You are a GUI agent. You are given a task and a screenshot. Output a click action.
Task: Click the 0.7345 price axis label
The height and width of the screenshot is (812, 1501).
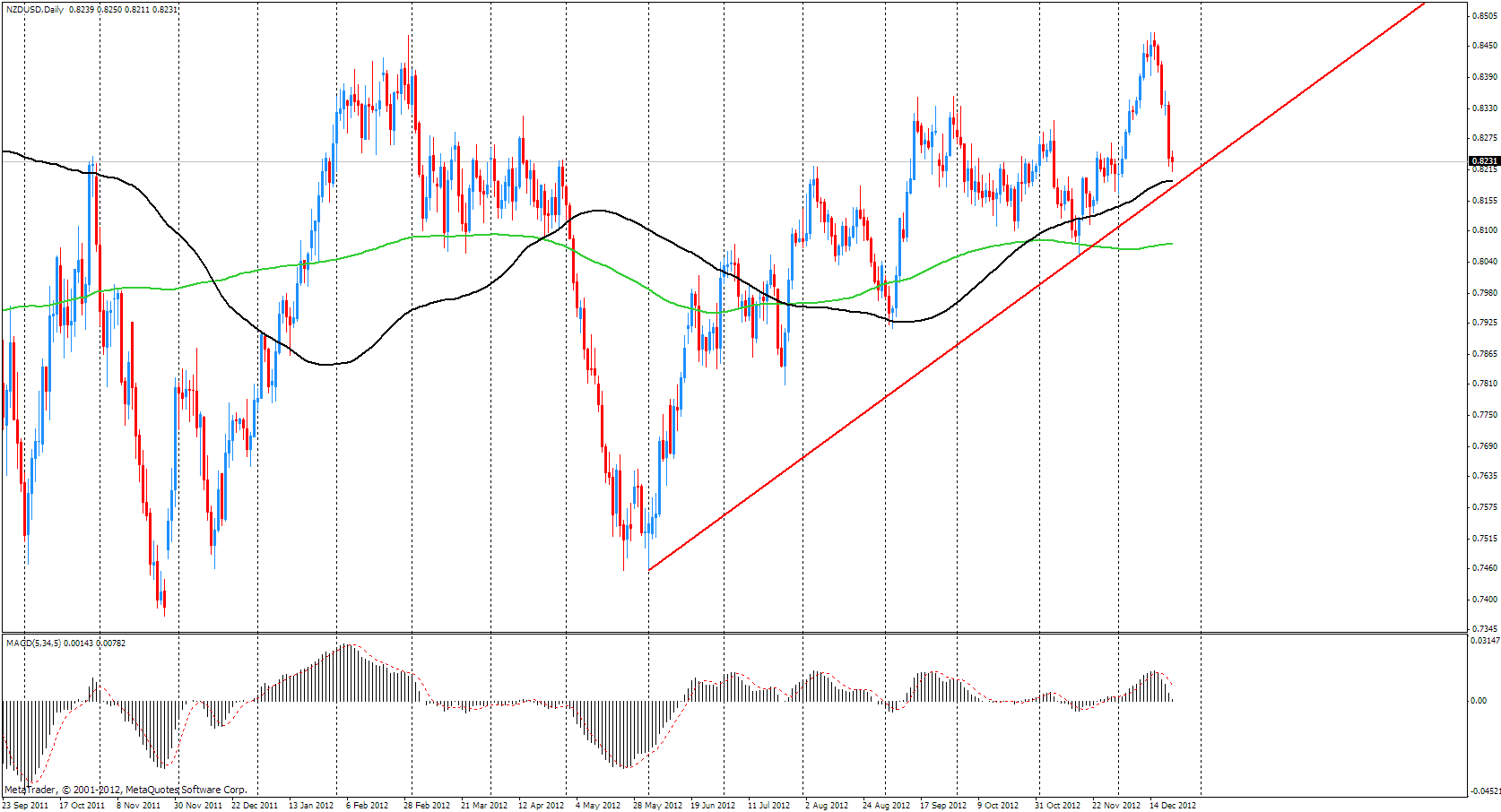pyautogui.click(x=1485, y=629)
